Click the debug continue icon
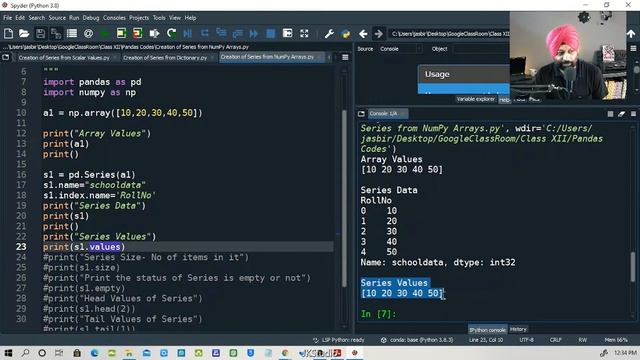The height and width of the screenshot is (360, 640). coord(254,33)
